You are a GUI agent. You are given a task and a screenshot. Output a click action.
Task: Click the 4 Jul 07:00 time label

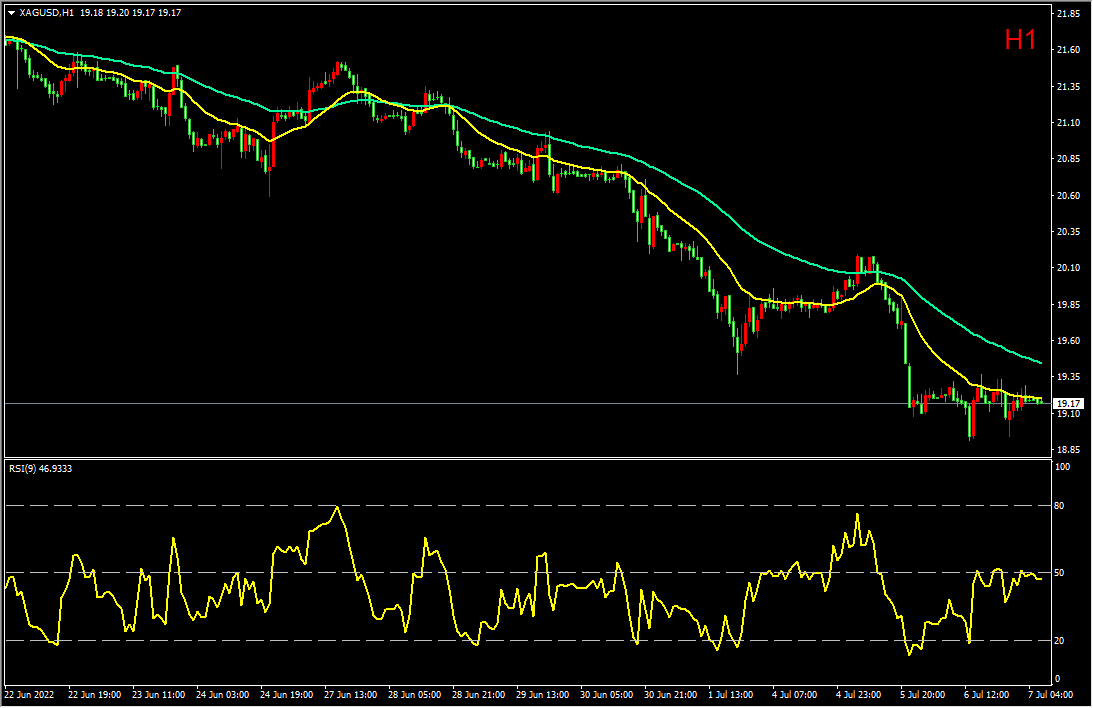[x=795, y=695]
